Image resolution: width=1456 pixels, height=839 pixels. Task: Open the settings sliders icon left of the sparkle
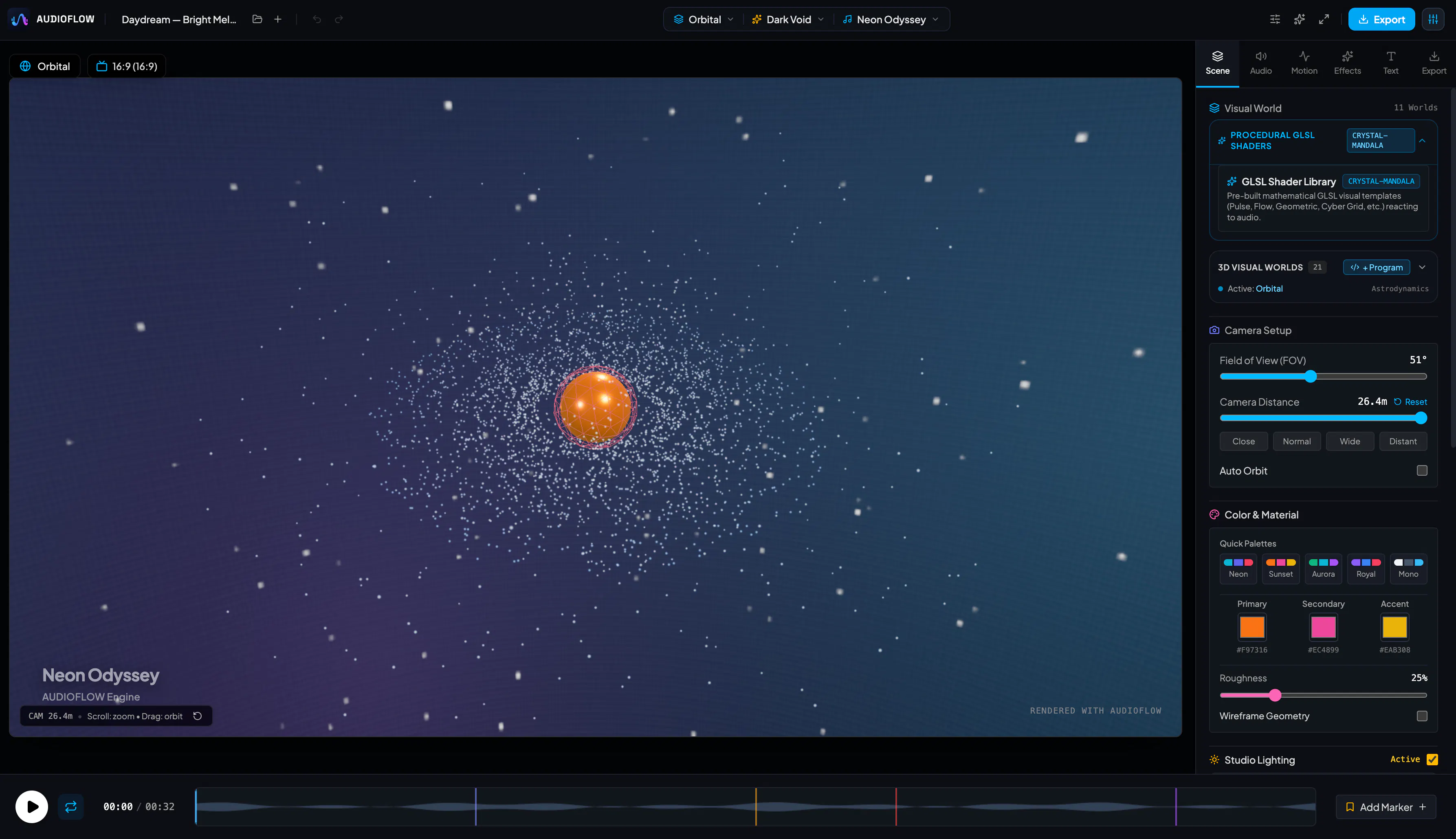click(x=1274, y=19)
